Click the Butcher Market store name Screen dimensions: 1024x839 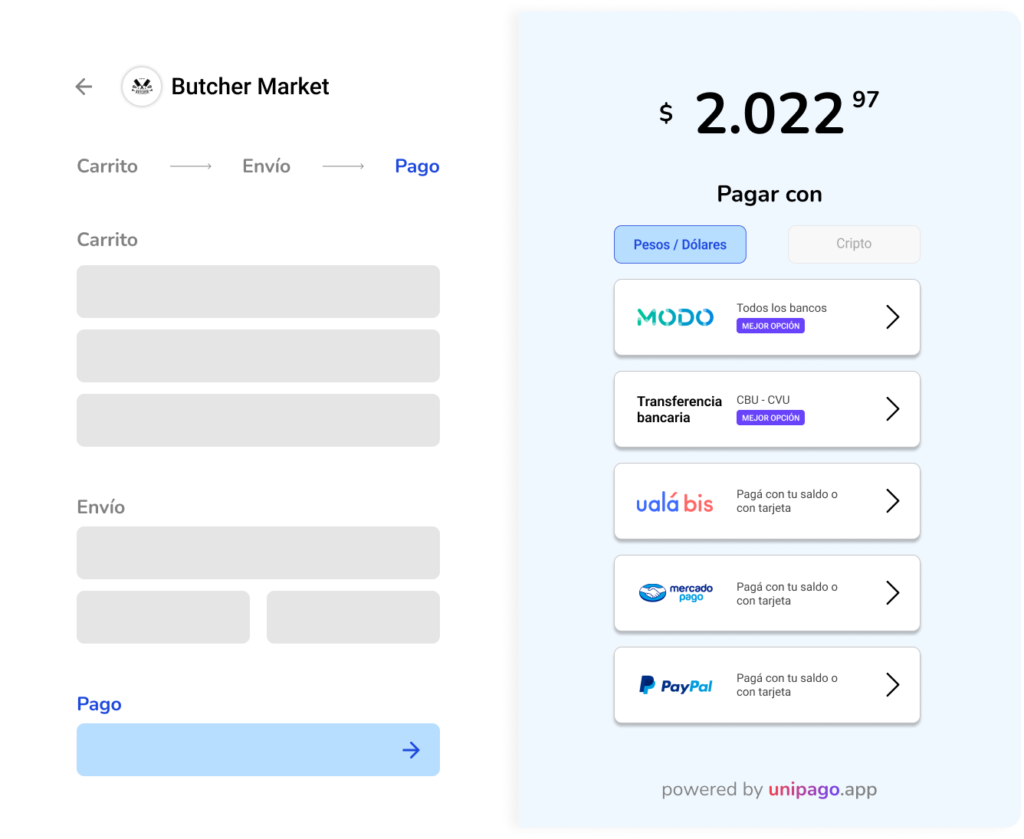click(x=250, y=86)
